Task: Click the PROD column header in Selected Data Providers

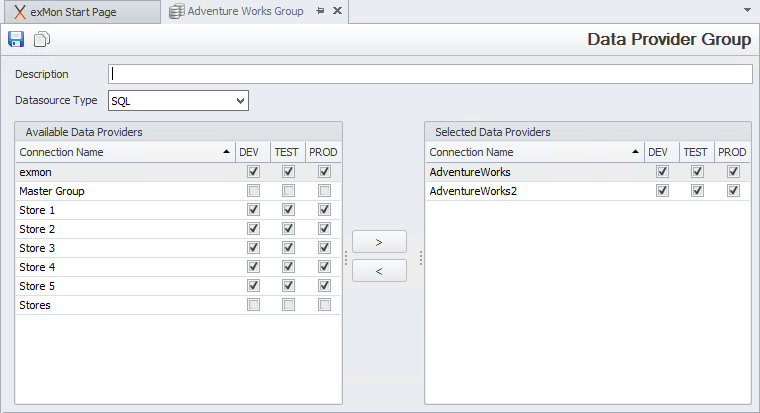Action: coord(732,152)
